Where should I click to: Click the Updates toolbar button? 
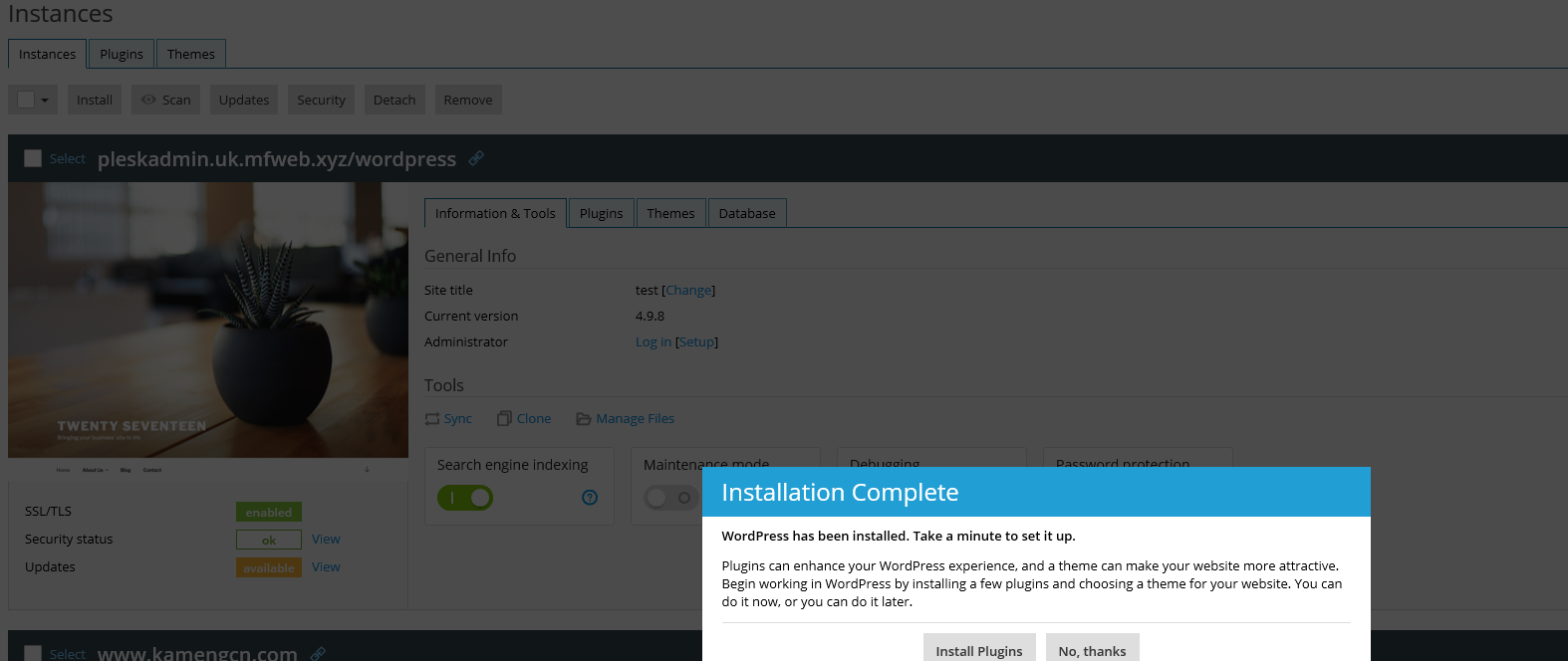[244, 100]
